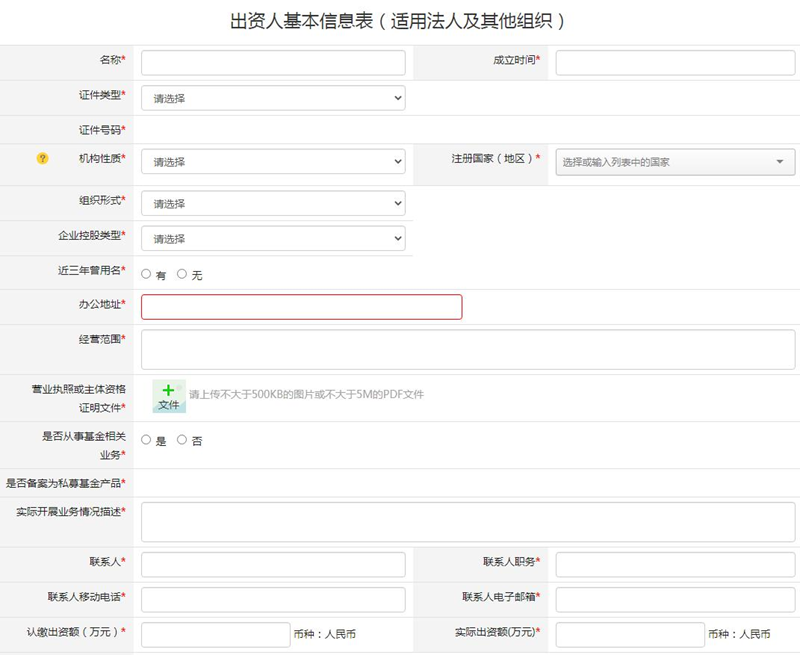Expand the 机构性质 dropdown list
The image size is (800, 655).
[273, 161]
